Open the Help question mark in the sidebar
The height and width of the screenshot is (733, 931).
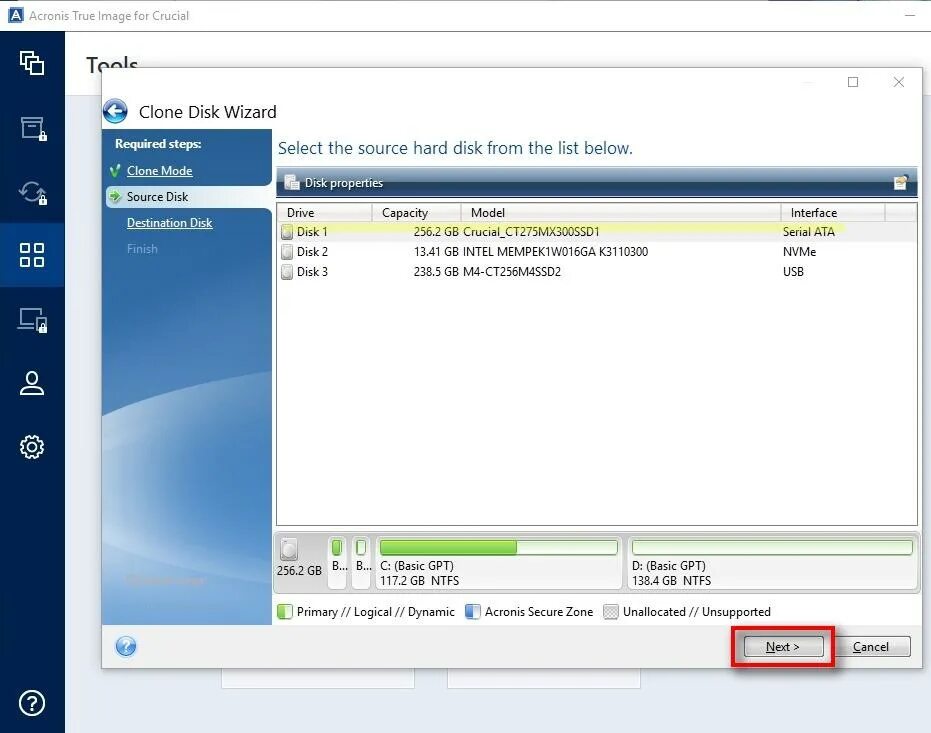pos(32,703)
